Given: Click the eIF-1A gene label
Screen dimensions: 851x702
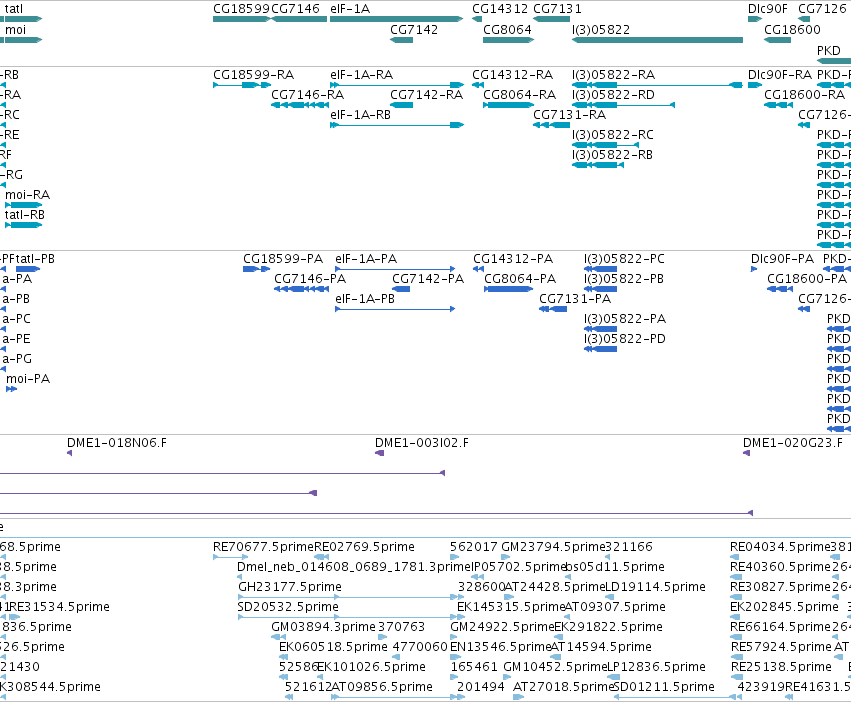Looking at the screenshot, I should click(x=350, y=9).
